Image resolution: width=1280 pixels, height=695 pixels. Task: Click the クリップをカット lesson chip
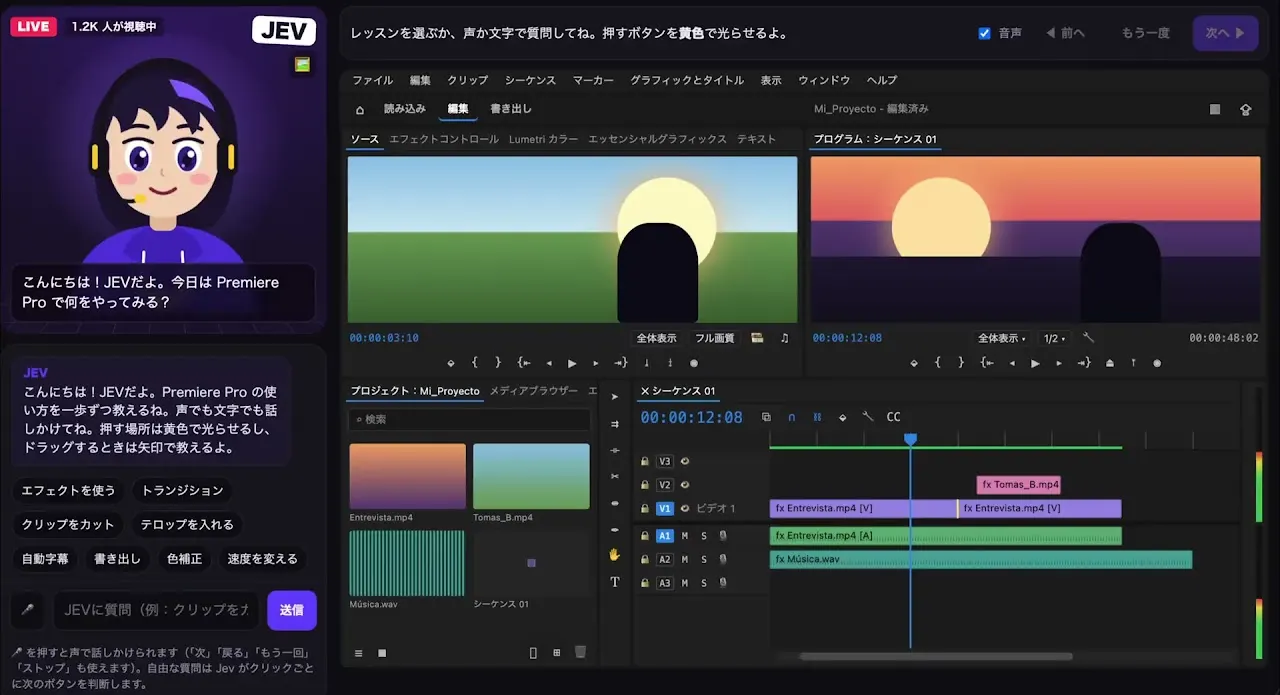[x=68, y=524]
